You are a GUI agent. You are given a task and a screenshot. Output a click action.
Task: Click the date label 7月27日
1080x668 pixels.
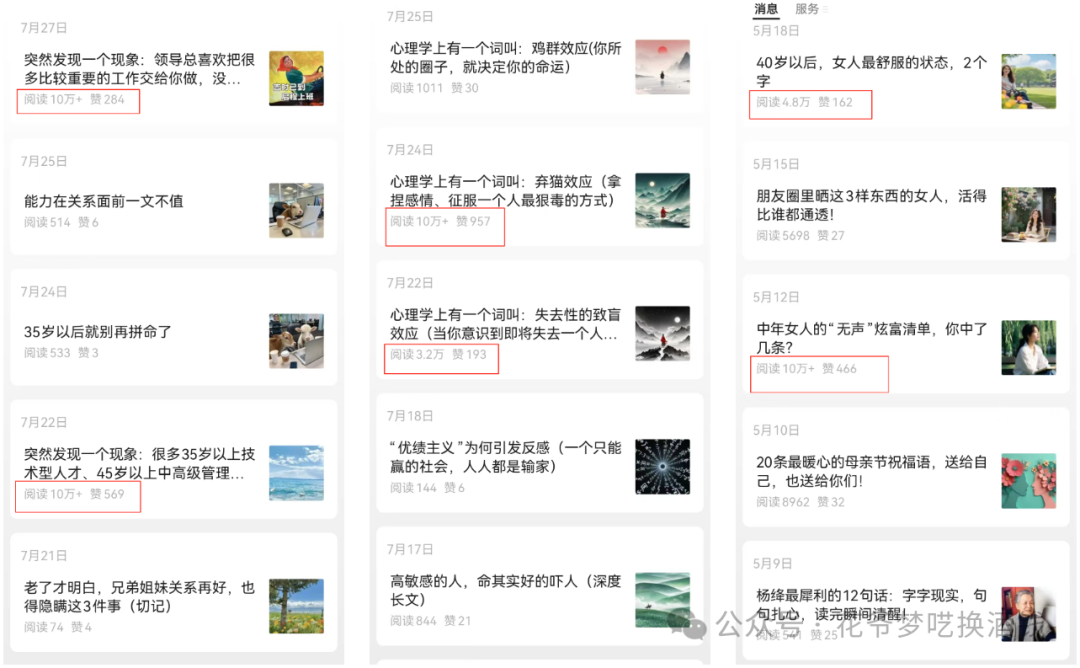(43, 28)
